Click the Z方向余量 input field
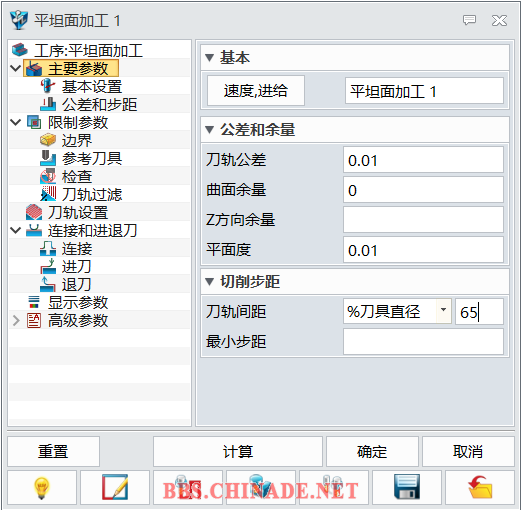522x510 pixels. click(423, 220)
